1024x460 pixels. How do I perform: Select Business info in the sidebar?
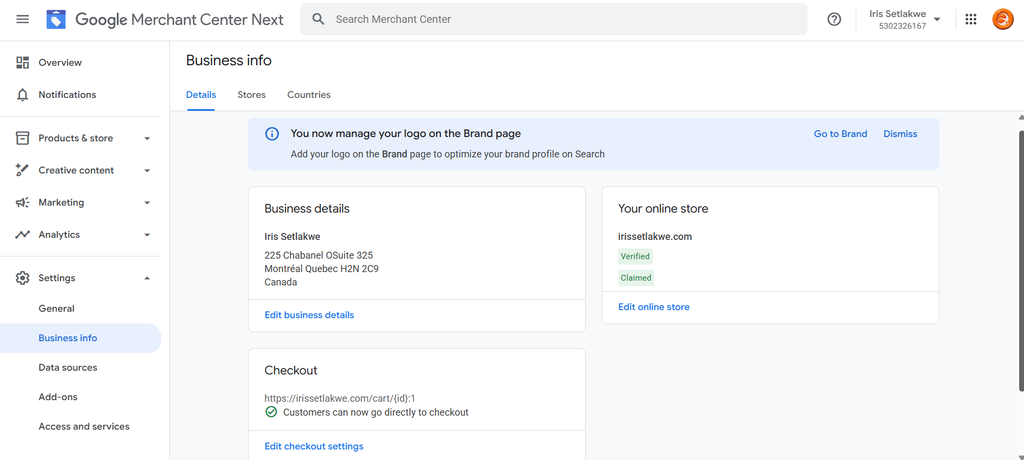(x=80, y=338)
